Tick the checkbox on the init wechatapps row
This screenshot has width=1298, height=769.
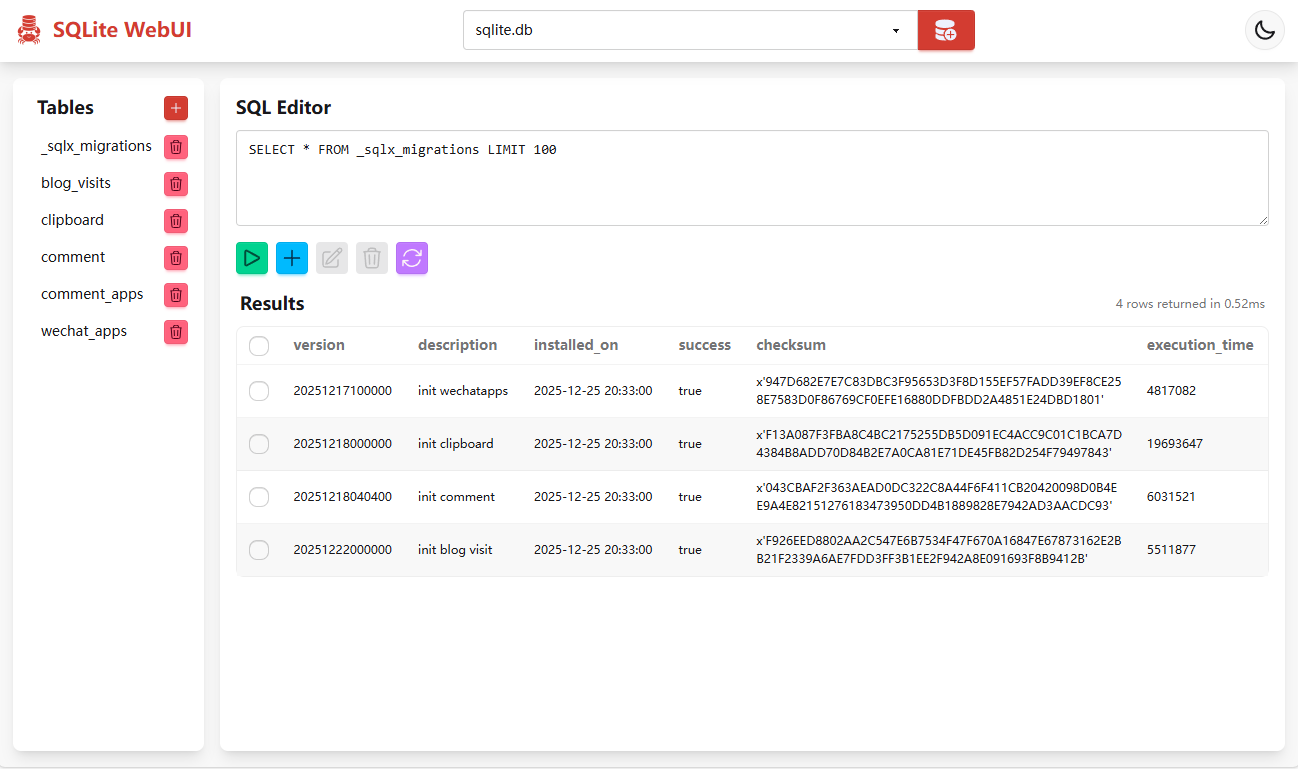pyautogui.click(x=259, y=391)
